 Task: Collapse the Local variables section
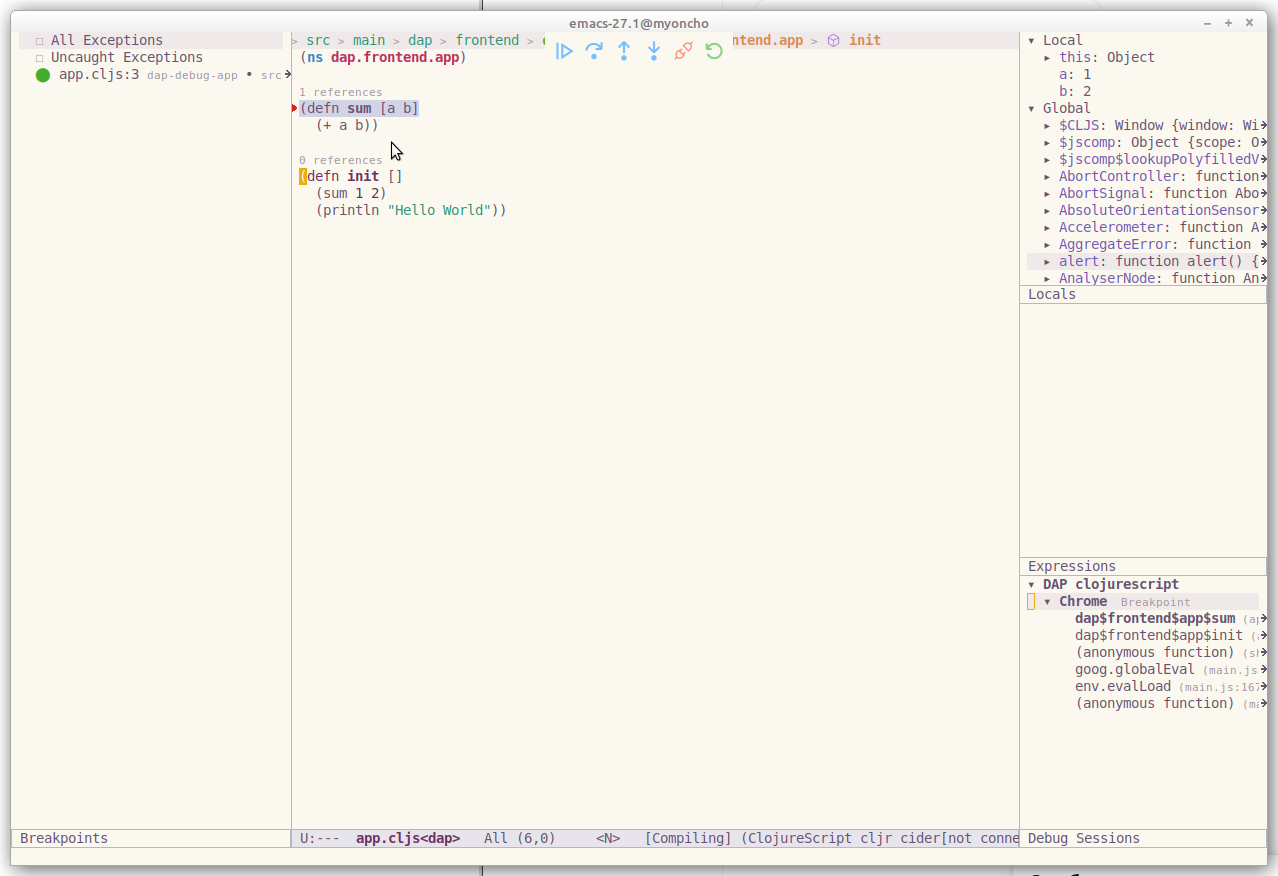coord(1032,41)
